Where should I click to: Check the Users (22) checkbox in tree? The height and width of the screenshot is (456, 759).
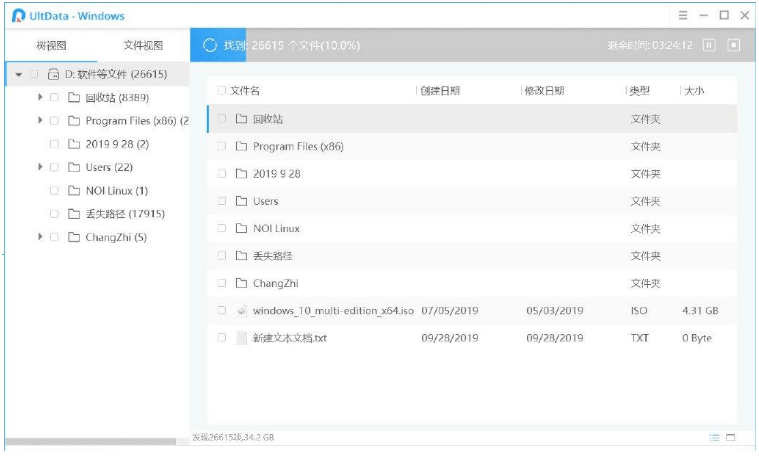pos(54,167)
